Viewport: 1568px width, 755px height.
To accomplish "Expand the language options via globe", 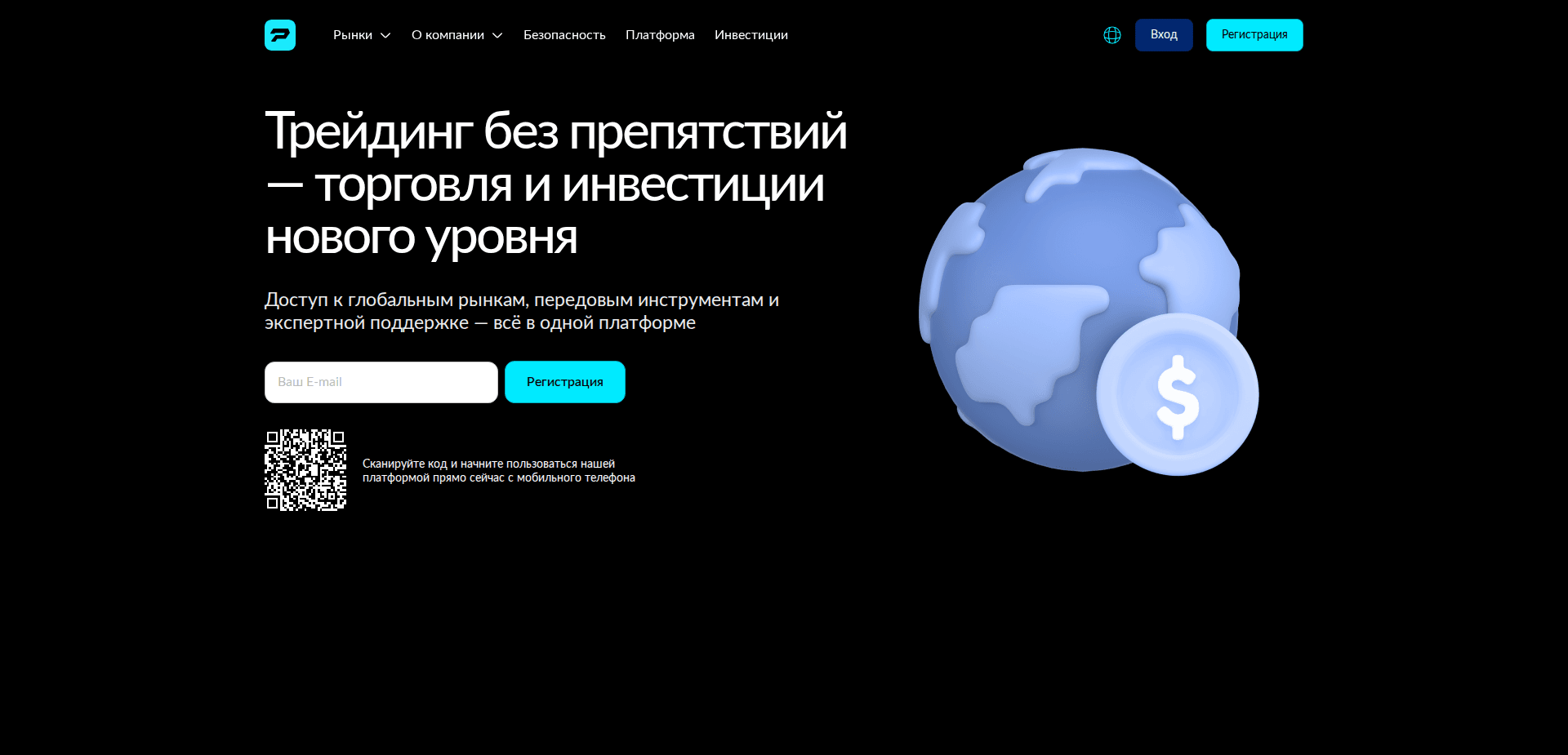I will (1111, 34).
